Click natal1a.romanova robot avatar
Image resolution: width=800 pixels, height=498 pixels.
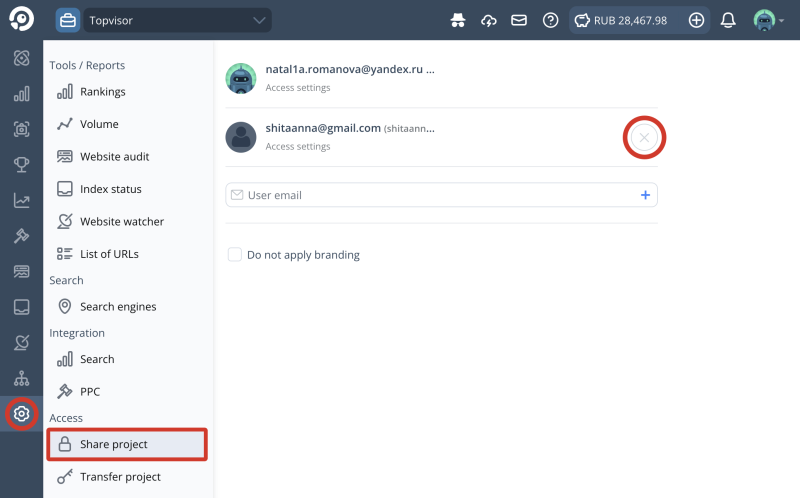(x=241, y=78)
